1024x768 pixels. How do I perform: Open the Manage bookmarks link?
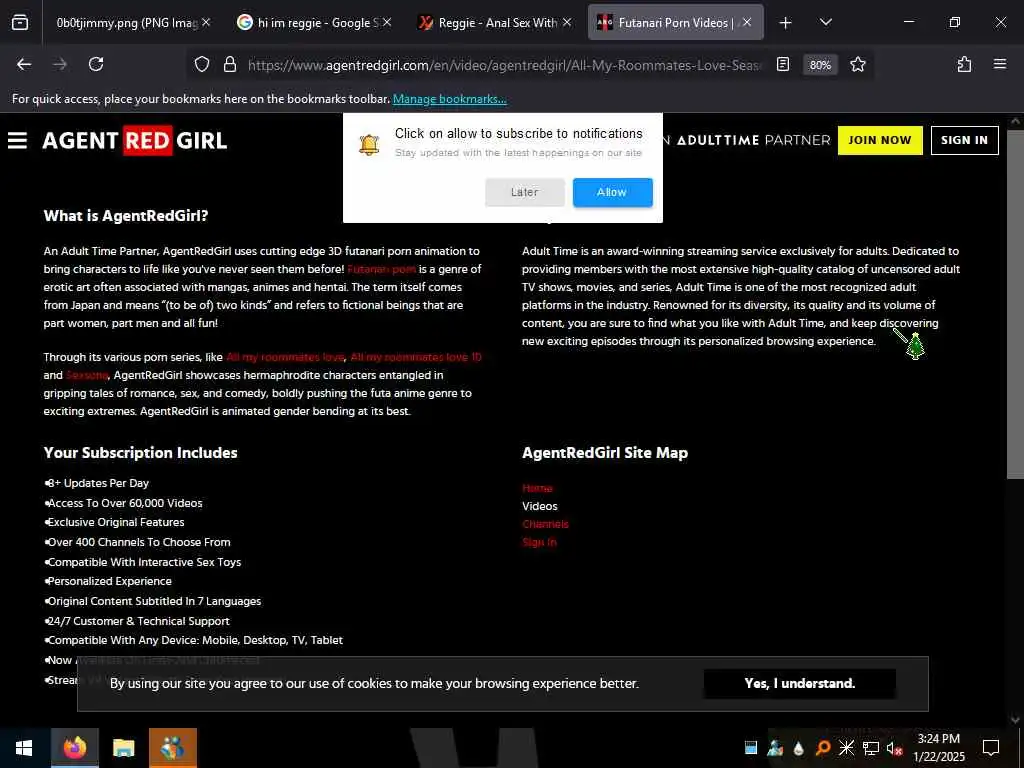coord(449,99)
